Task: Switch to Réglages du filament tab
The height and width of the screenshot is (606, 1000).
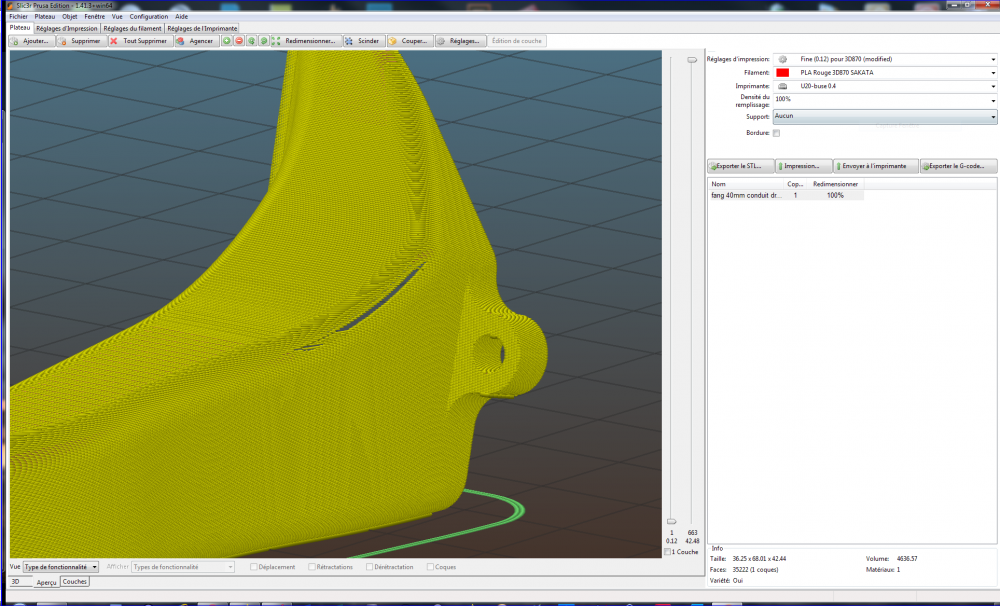Action: pyautogui.click(x=133, y=29)
